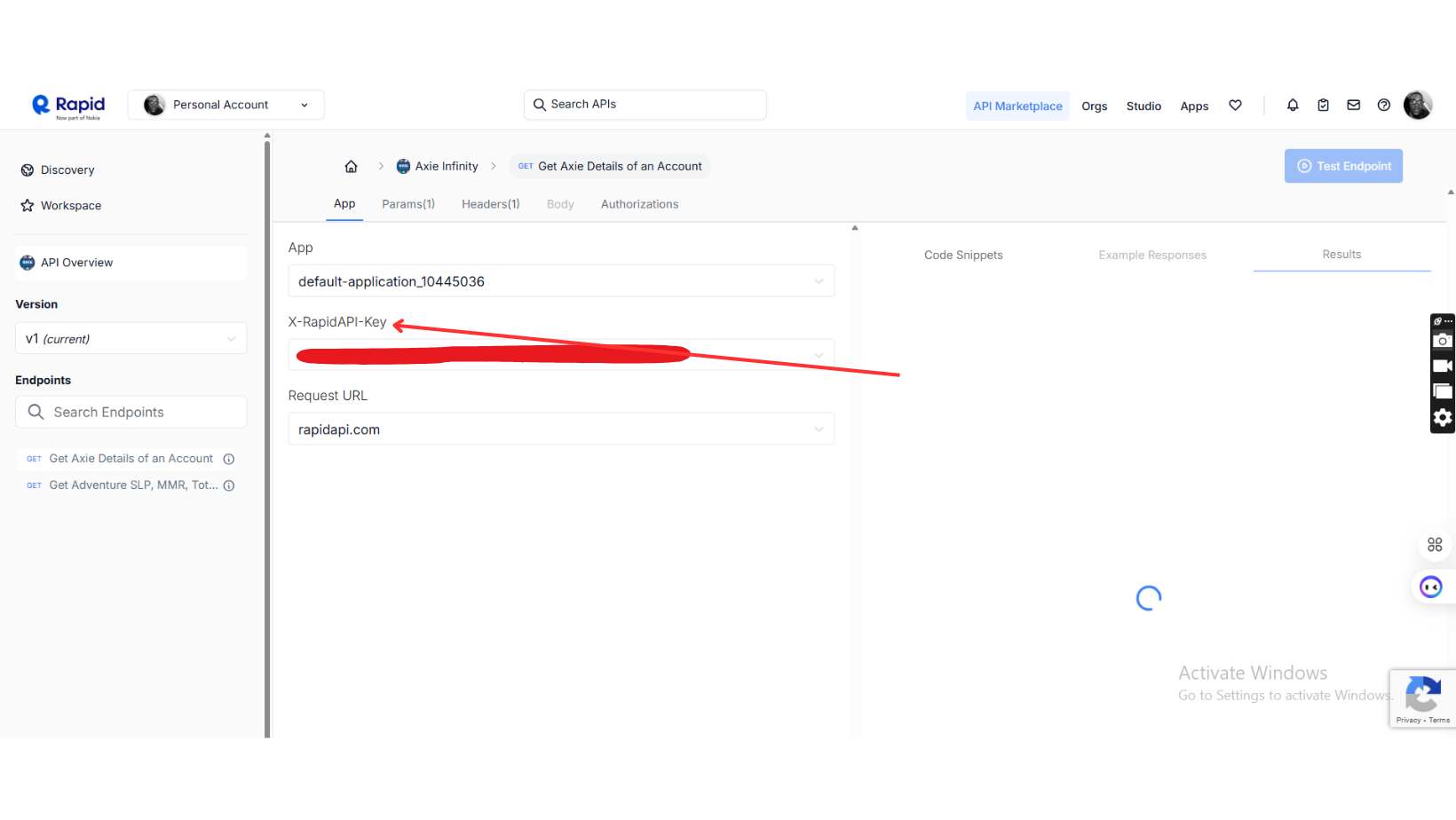Switch to the Results tab

click(1341, 255)
